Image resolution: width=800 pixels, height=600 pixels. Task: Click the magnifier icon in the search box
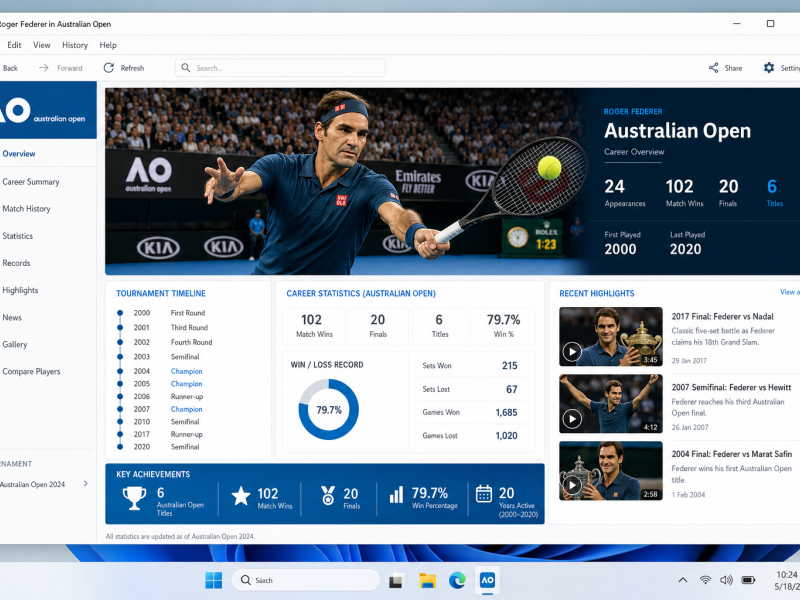click(186, 68)
